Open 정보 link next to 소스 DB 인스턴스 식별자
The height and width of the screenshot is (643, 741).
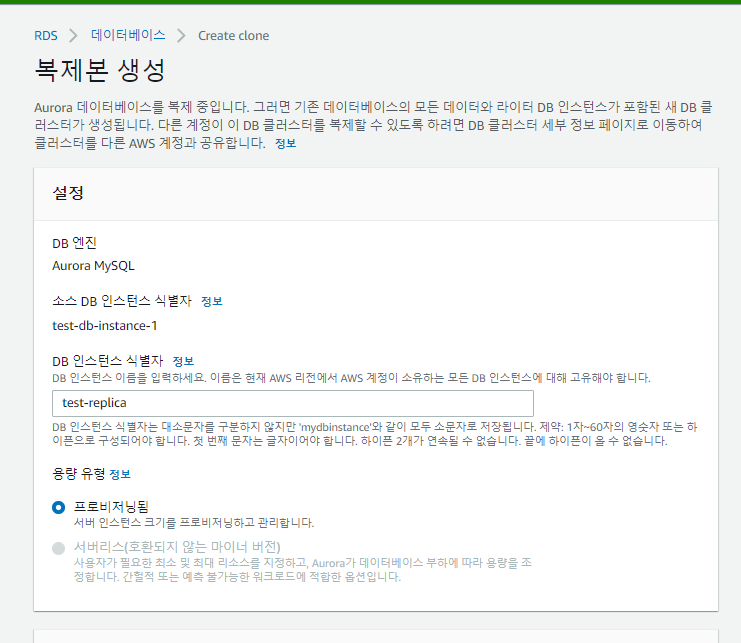pos(212,301)
